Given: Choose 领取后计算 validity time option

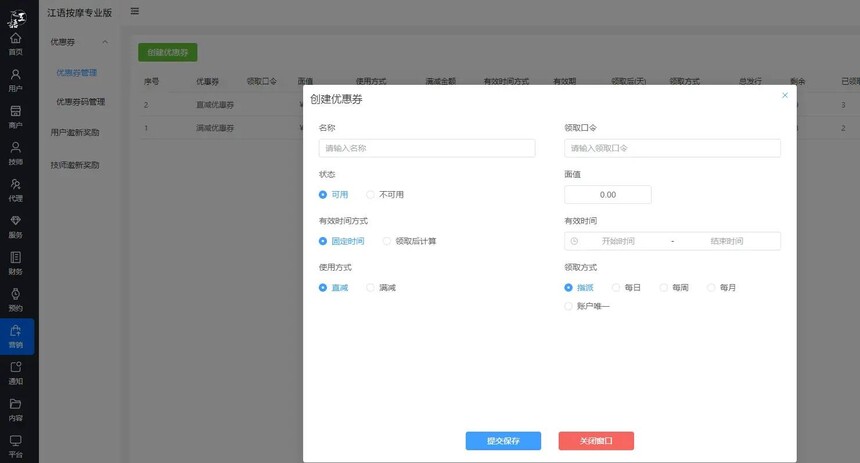Looking at the screenshot, I should 387,241.
